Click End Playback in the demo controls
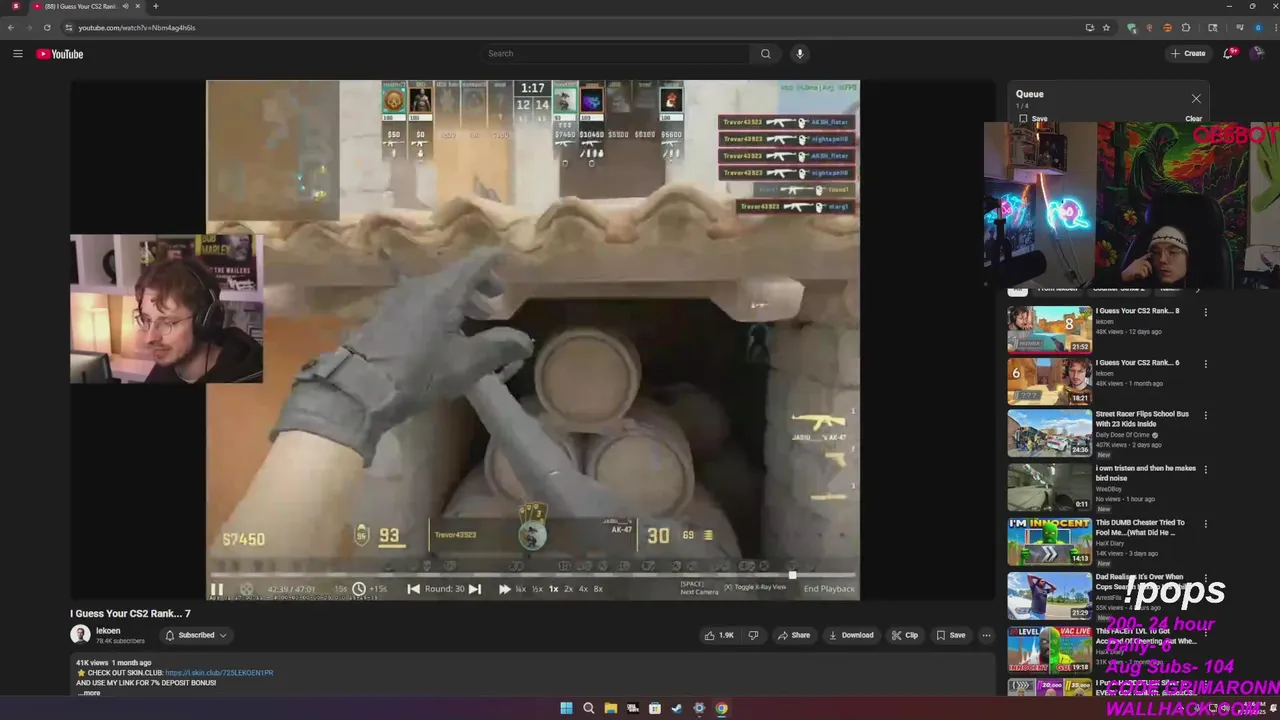 [x=829, y=589]
